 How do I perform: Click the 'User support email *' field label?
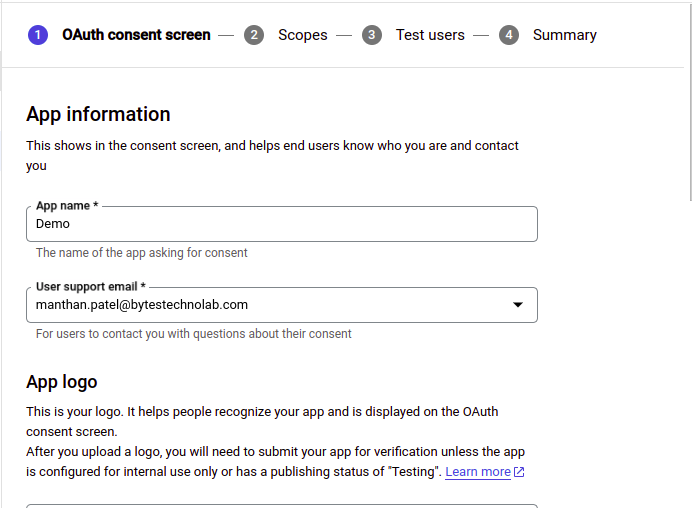[91, 287]
